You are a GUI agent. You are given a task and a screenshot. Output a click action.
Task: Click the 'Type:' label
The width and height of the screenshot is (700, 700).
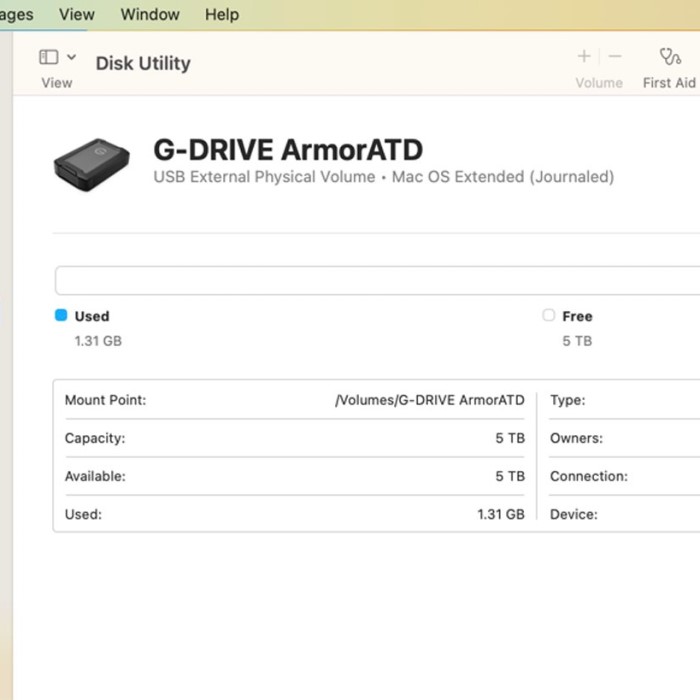click(x=567, y=400)
